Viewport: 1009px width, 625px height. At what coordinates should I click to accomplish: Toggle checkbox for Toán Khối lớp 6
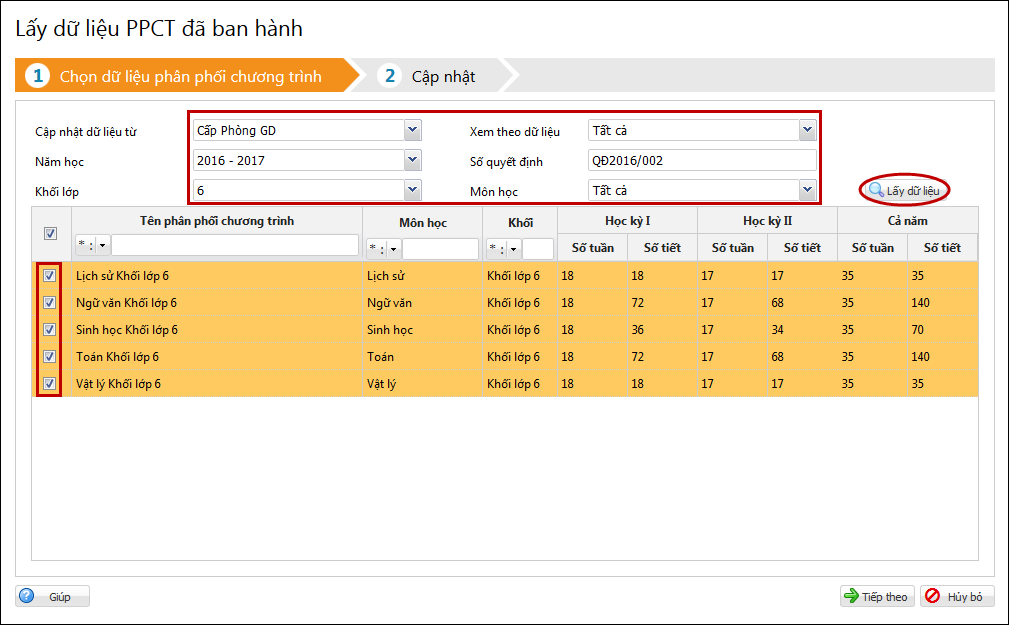click(50, 357)
